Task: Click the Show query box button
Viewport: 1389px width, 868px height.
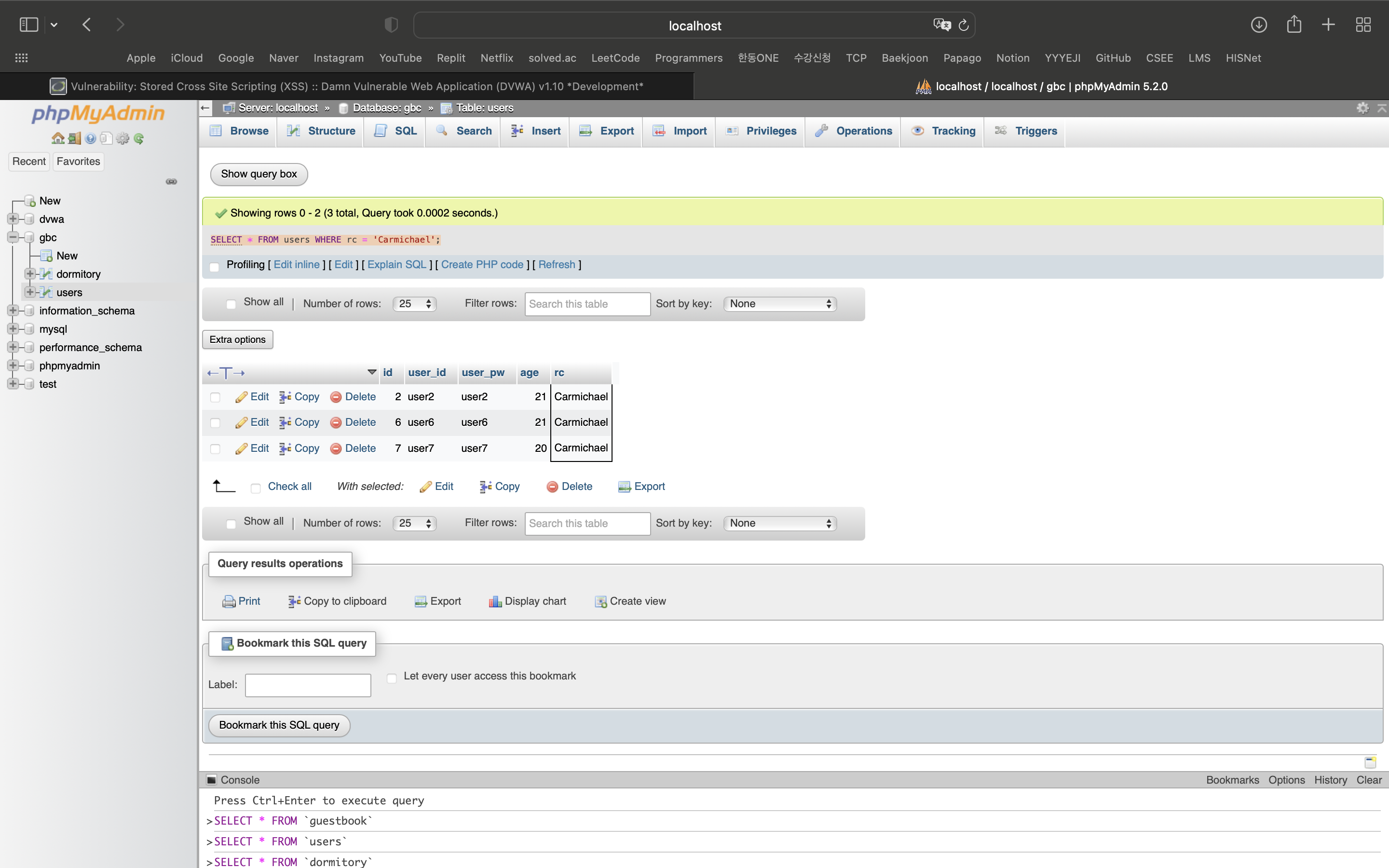Action: point(259,174)
